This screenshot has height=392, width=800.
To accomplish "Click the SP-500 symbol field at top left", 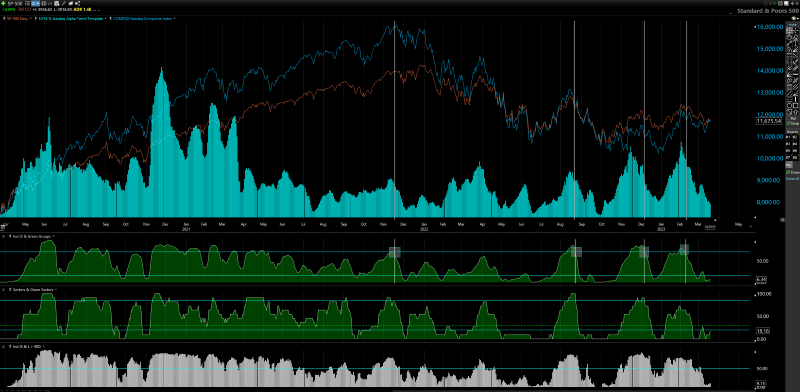I will coord(15,4).
